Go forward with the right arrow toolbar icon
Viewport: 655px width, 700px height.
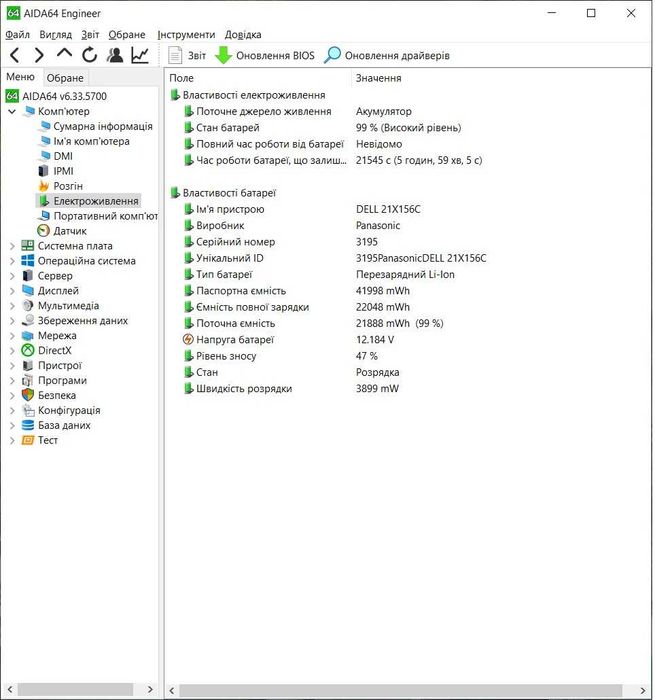coord(39,55)
